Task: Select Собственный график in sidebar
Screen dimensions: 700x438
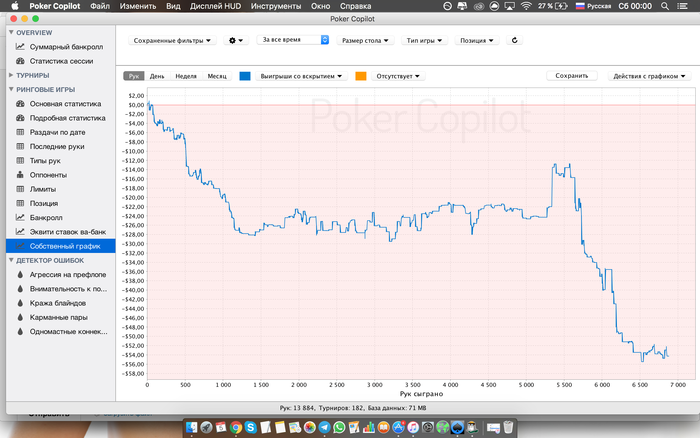Action: 64,245
